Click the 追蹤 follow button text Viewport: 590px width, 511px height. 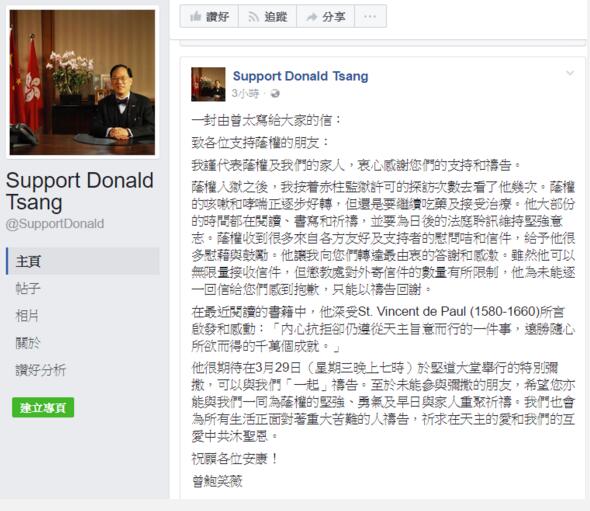click(x=275, y=17)
